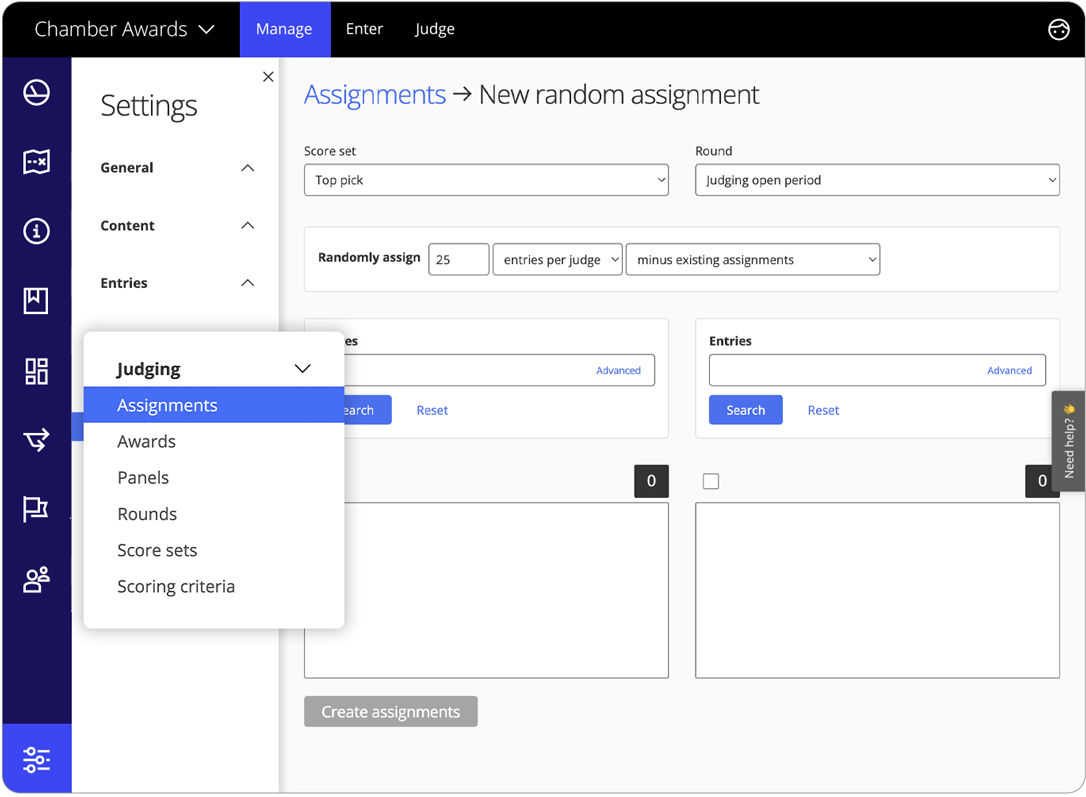Collapse the Judging section chevron
Viewport: 1086px width, 797px height.
click(x=302, y=369)
